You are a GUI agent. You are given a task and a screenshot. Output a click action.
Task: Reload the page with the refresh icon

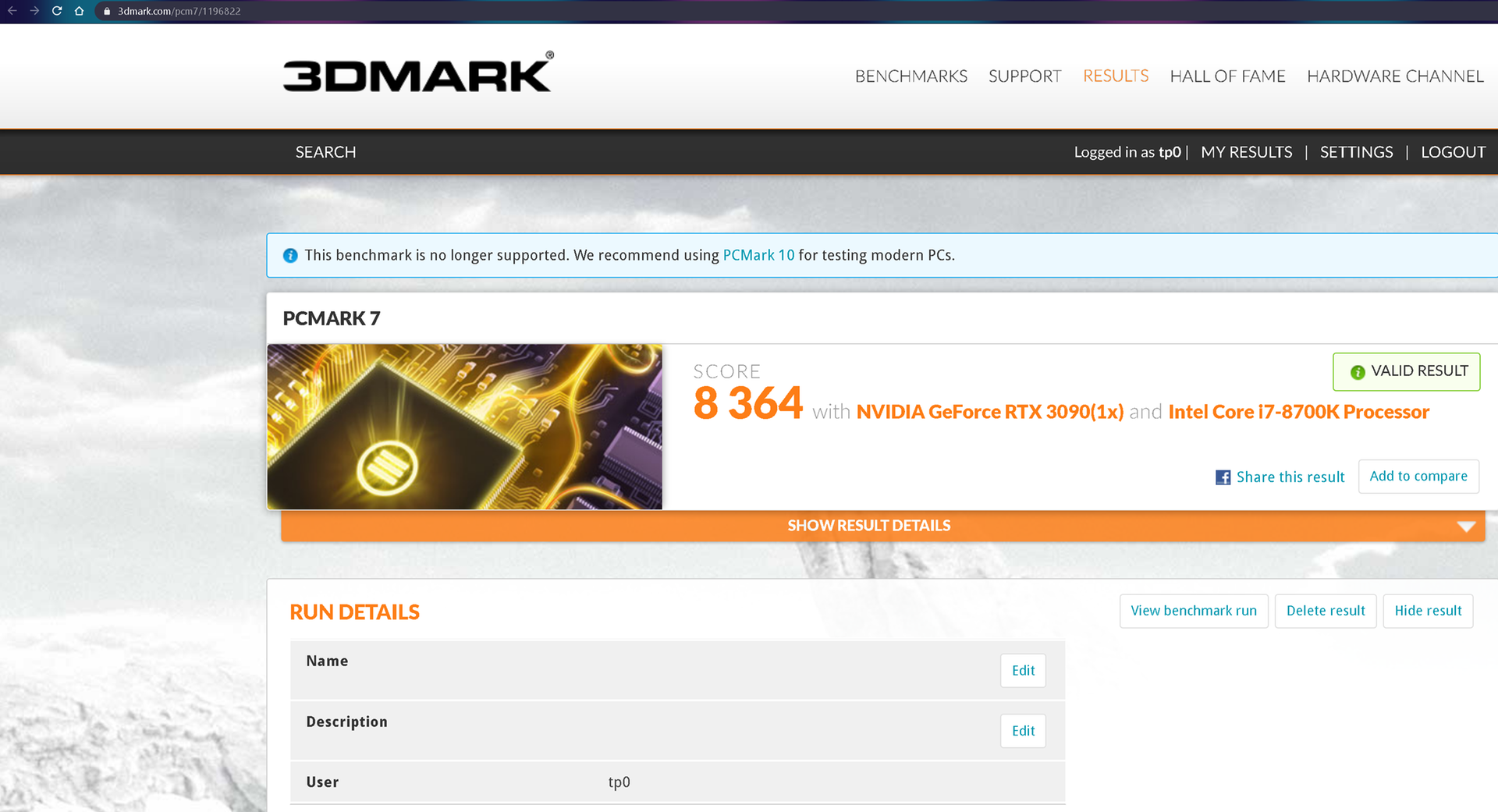coord(57,11)
